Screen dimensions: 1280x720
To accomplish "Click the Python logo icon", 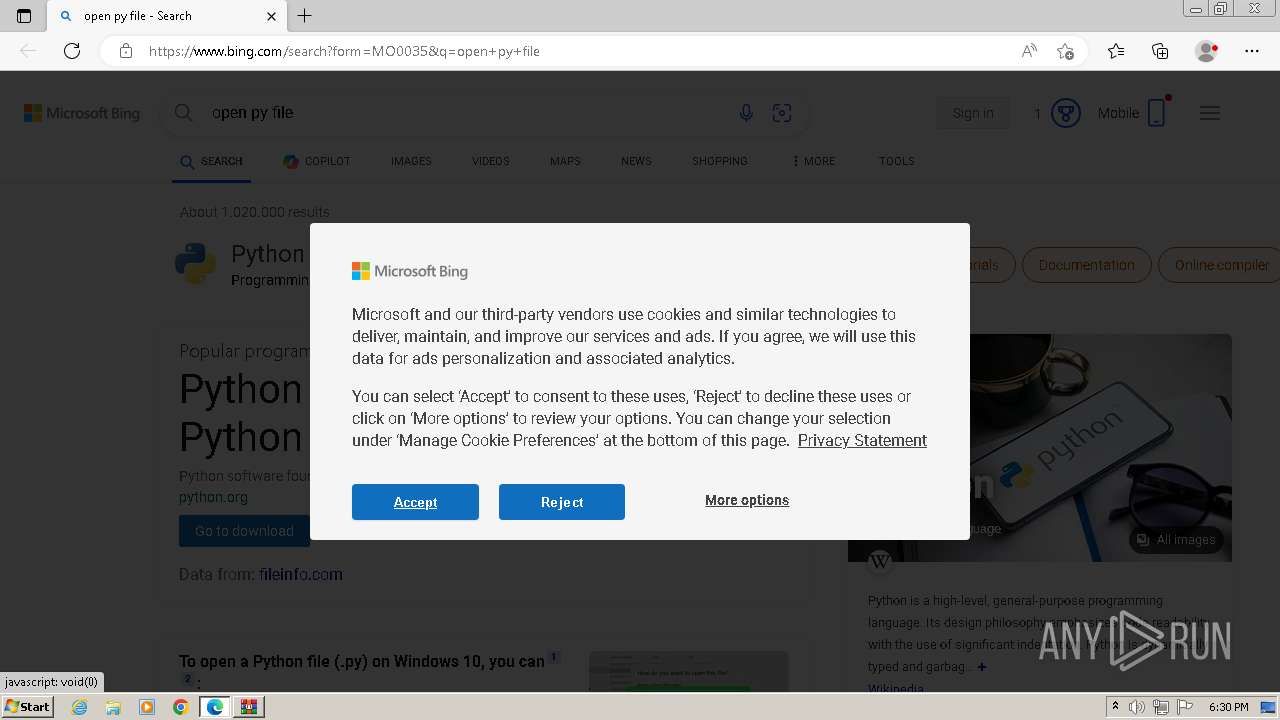I will pyautogui.click(x=195, y=264).
